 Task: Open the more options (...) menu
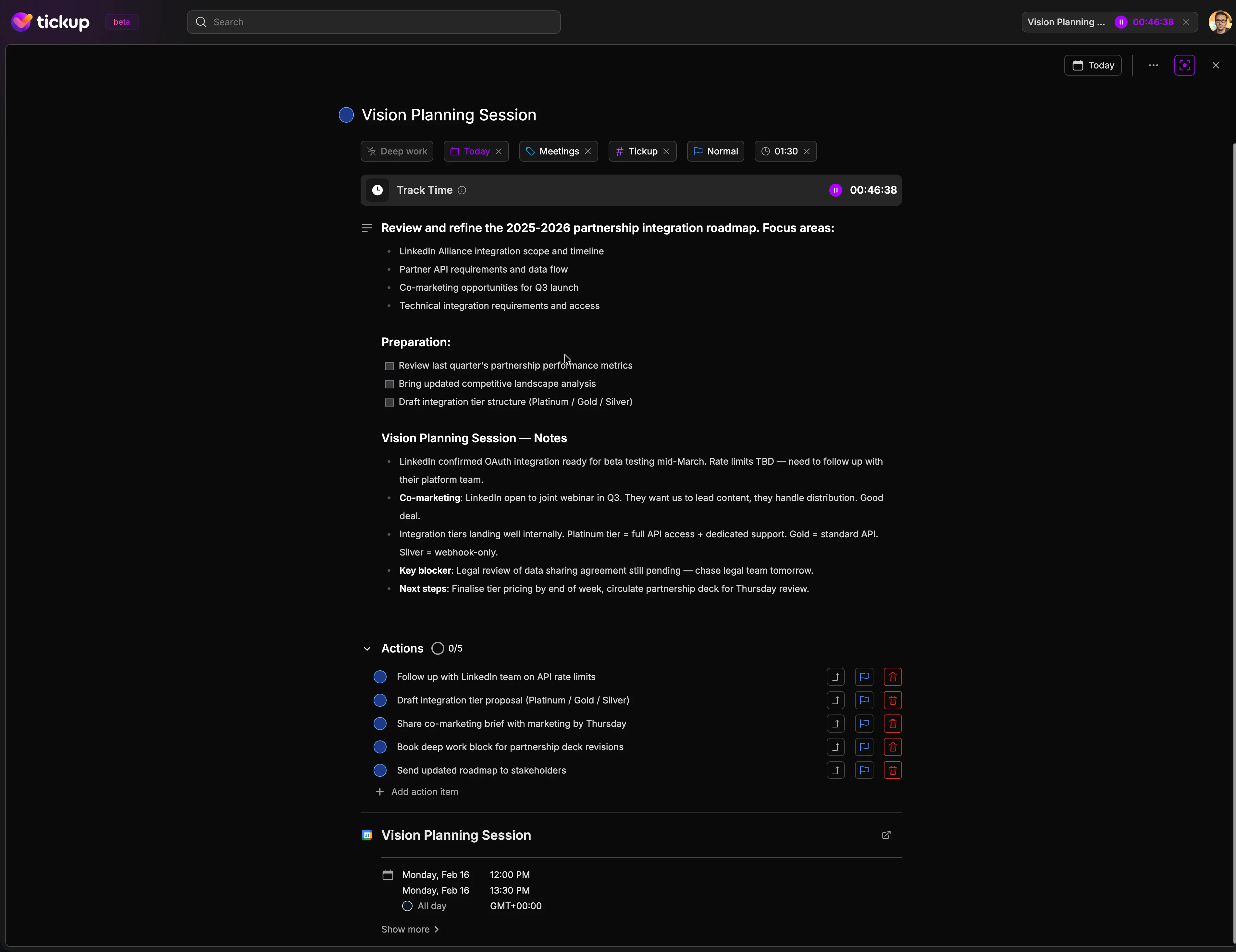1153,65
